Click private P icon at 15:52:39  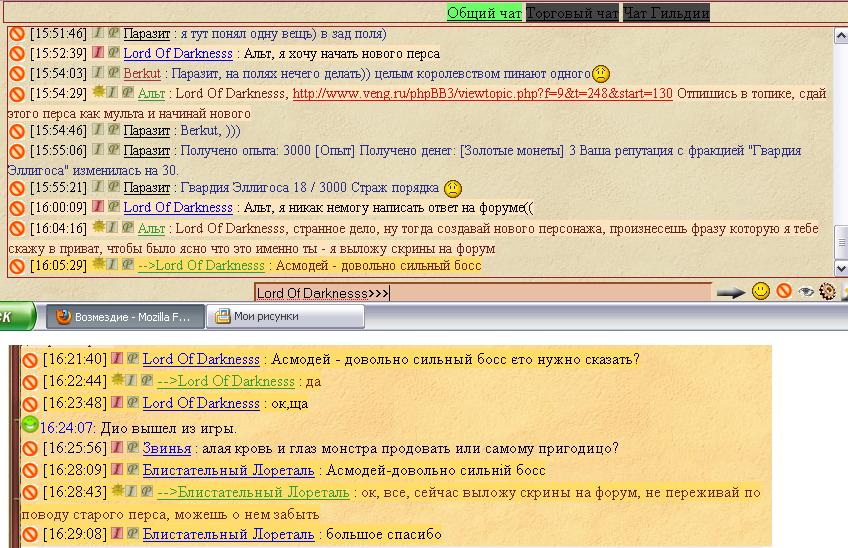click(114, 52)
